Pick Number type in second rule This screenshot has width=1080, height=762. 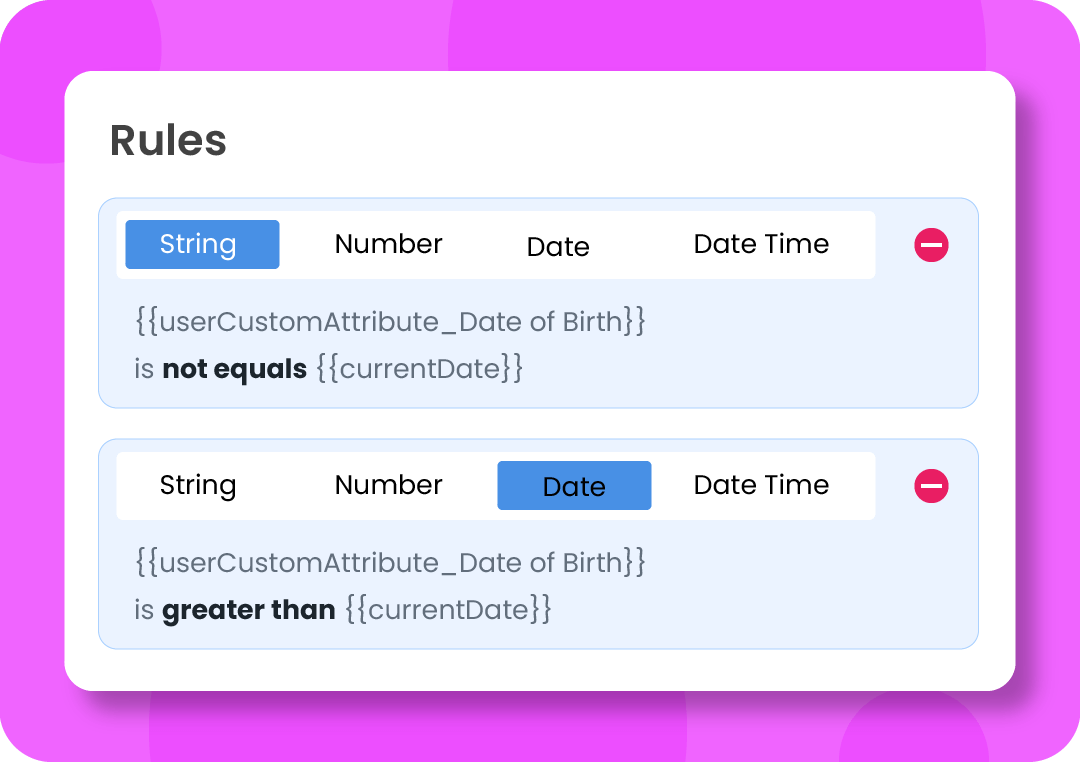click(x=388, y=486)
